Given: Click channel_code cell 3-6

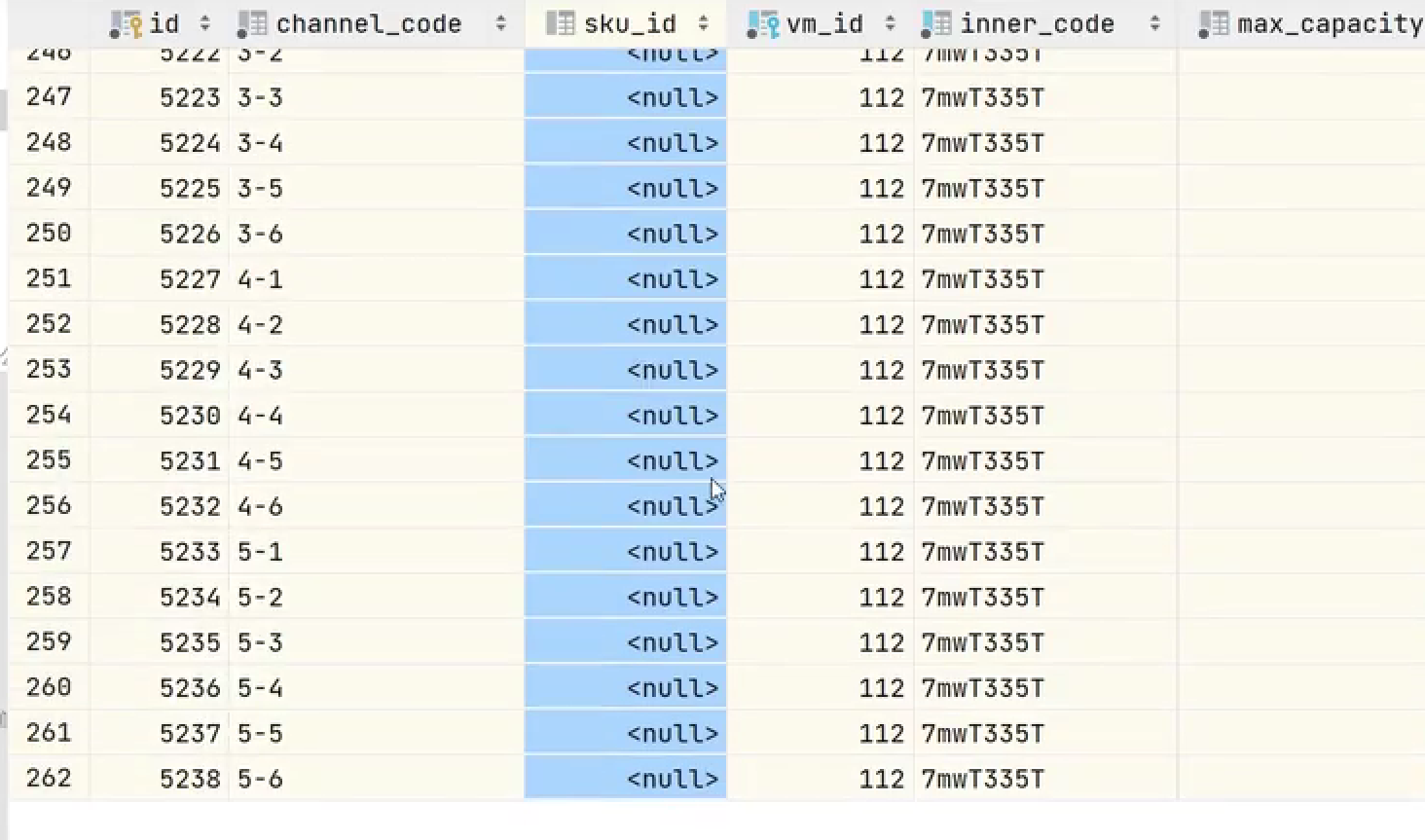Looking at the screenshot, I should point(377,234).
